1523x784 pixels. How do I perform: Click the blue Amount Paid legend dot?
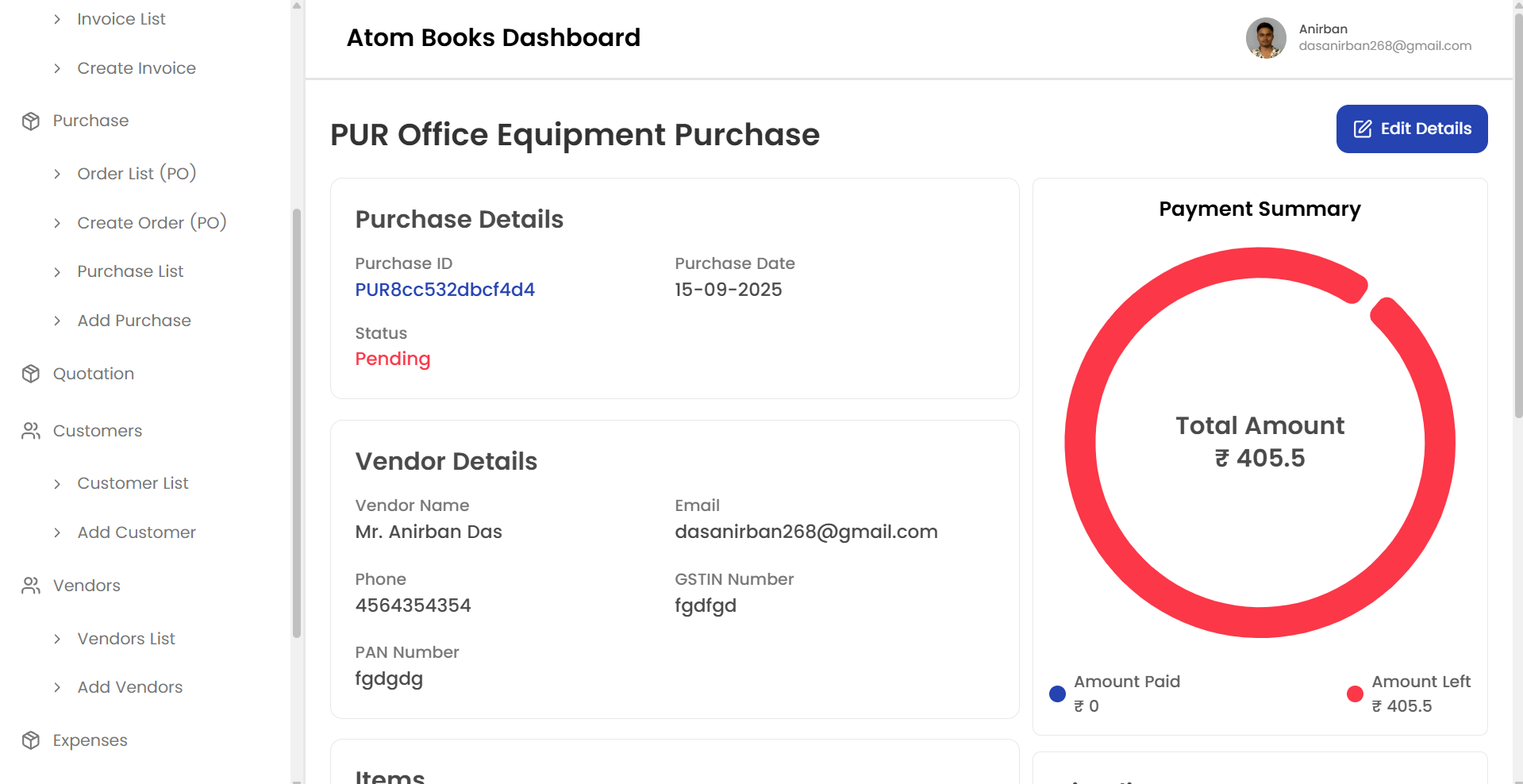(1057, 694)
